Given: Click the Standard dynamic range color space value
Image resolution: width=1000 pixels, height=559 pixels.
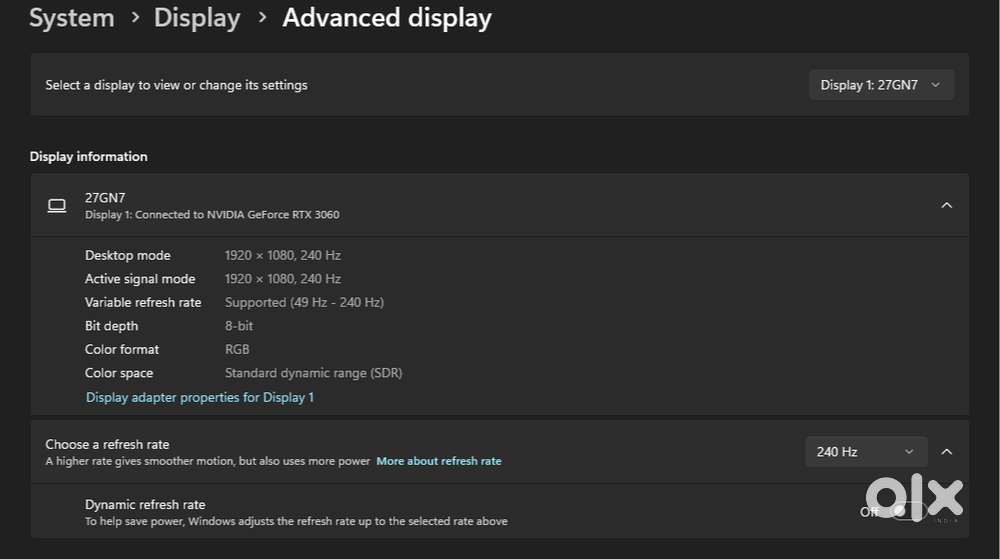Looking at the screenshot, I should point(313,373).
